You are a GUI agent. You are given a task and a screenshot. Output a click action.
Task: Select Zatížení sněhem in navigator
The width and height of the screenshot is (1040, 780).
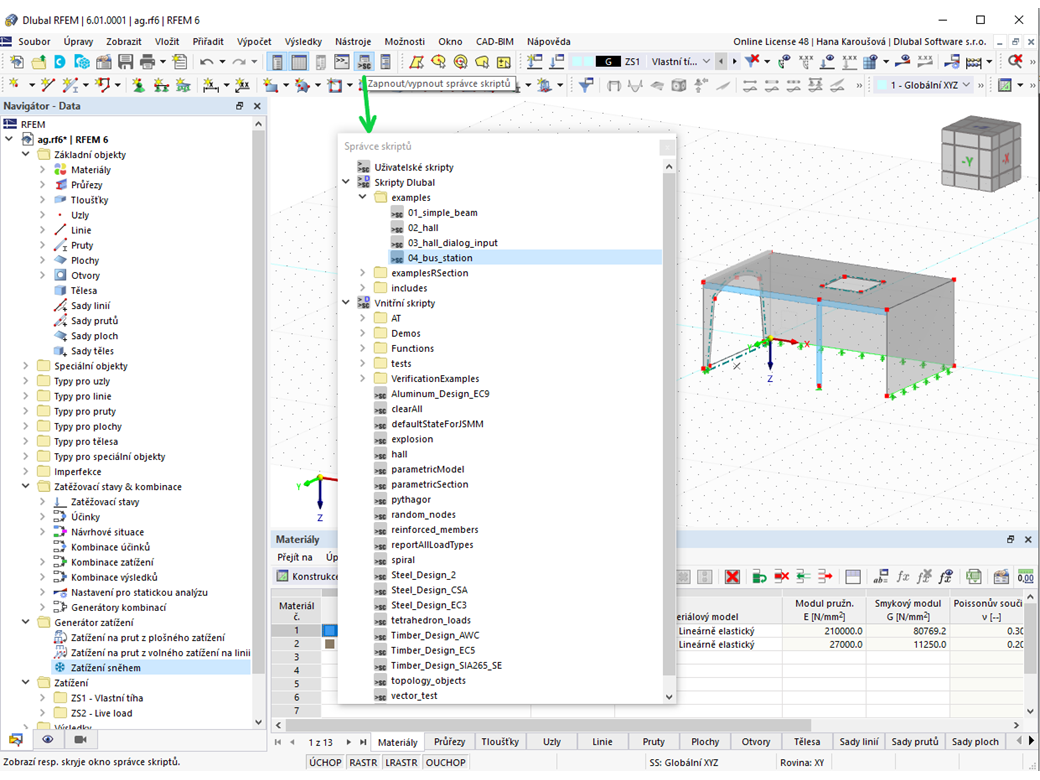(105, 667)
